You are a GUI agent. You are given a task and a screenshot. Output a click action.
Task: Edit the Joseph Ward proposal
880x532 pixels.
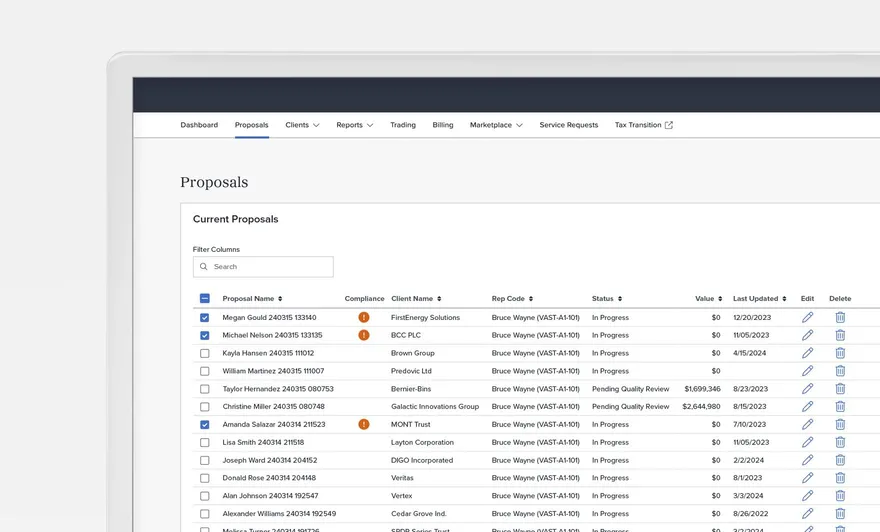807,460
